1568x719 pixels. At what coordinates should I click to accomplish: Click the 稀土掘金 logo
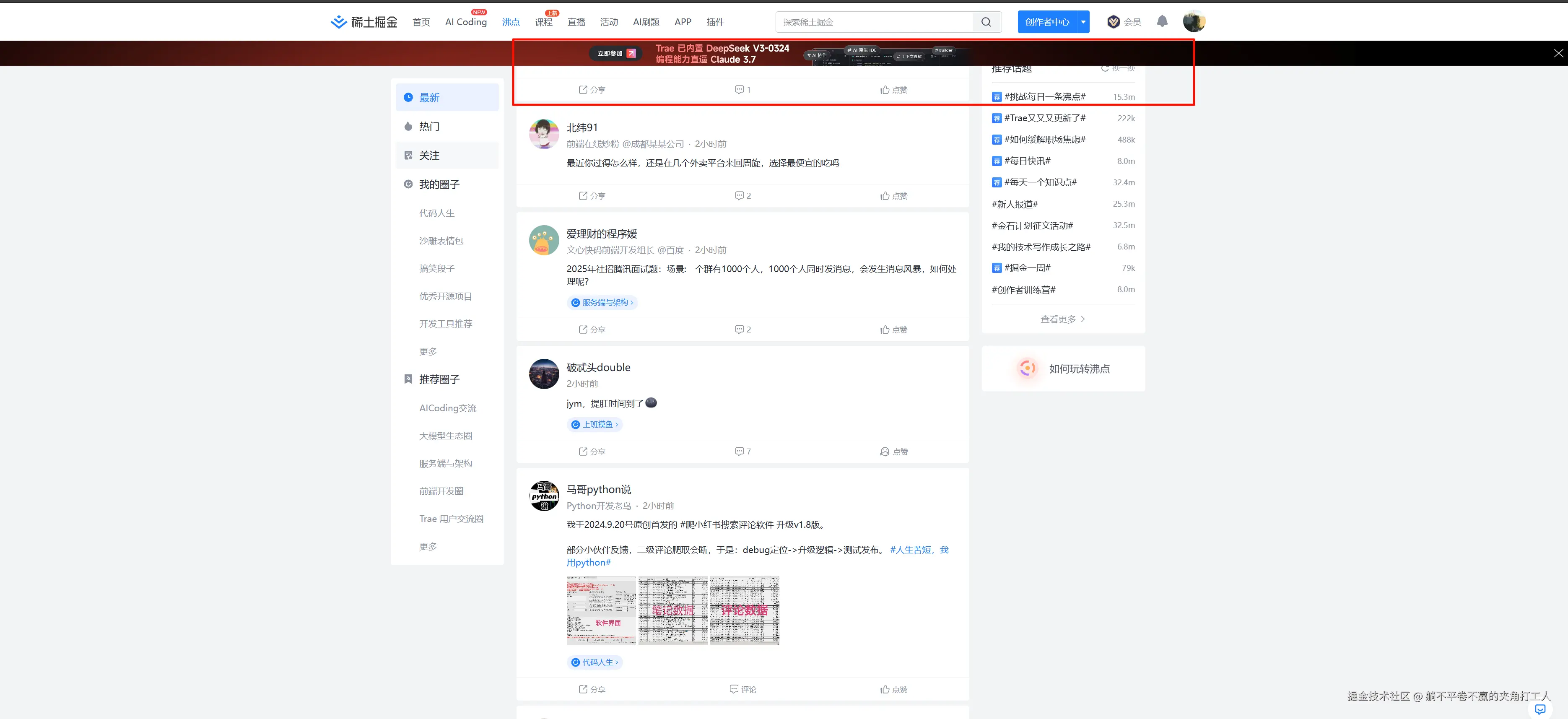363,21
